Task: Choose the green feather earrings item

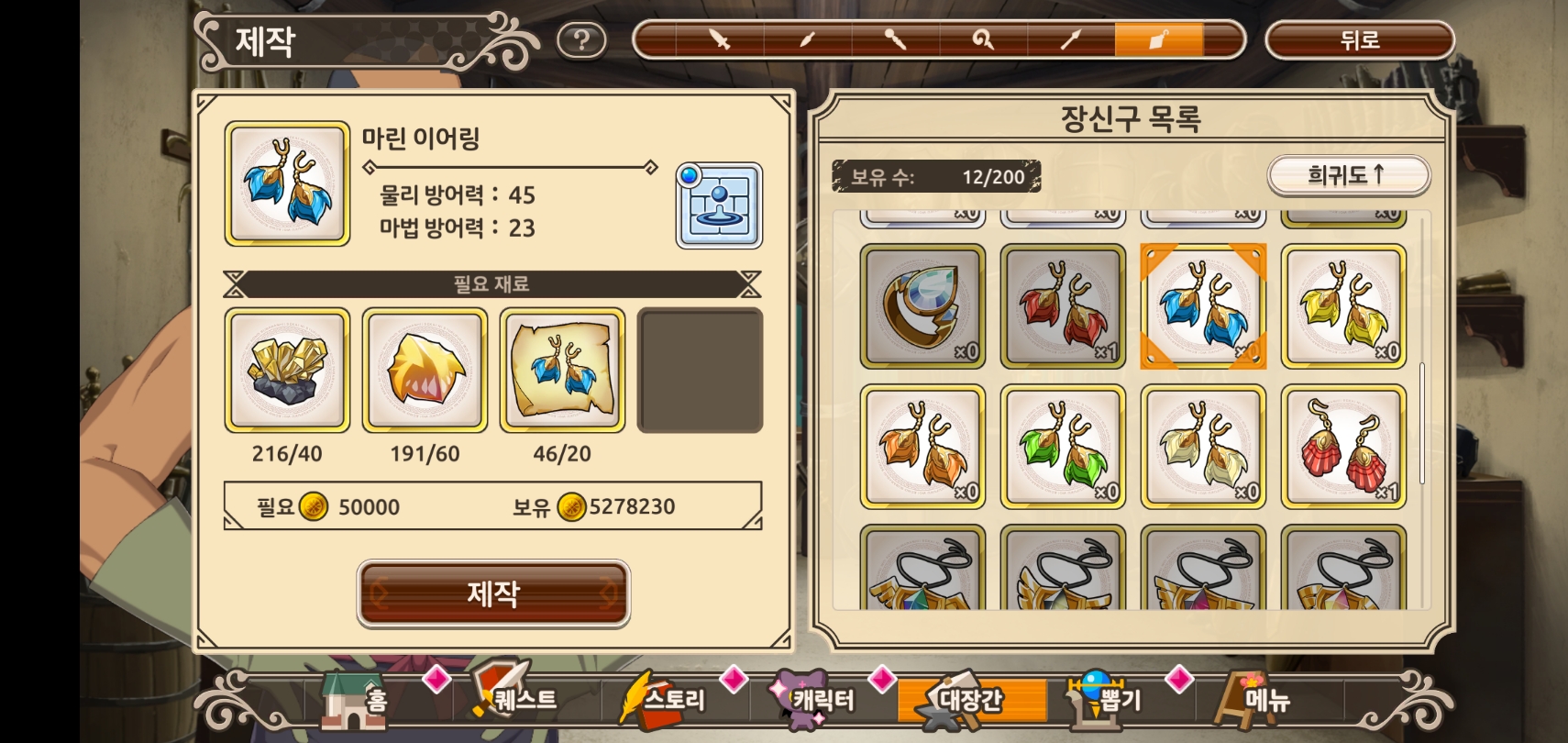Action: [1063, 447]
